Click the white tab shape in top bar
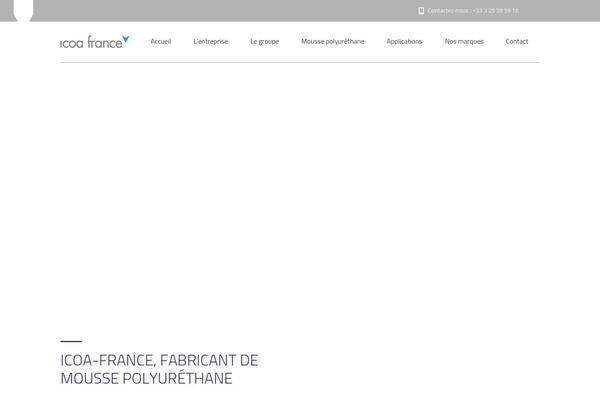600x400 pixels. (23, 10)
